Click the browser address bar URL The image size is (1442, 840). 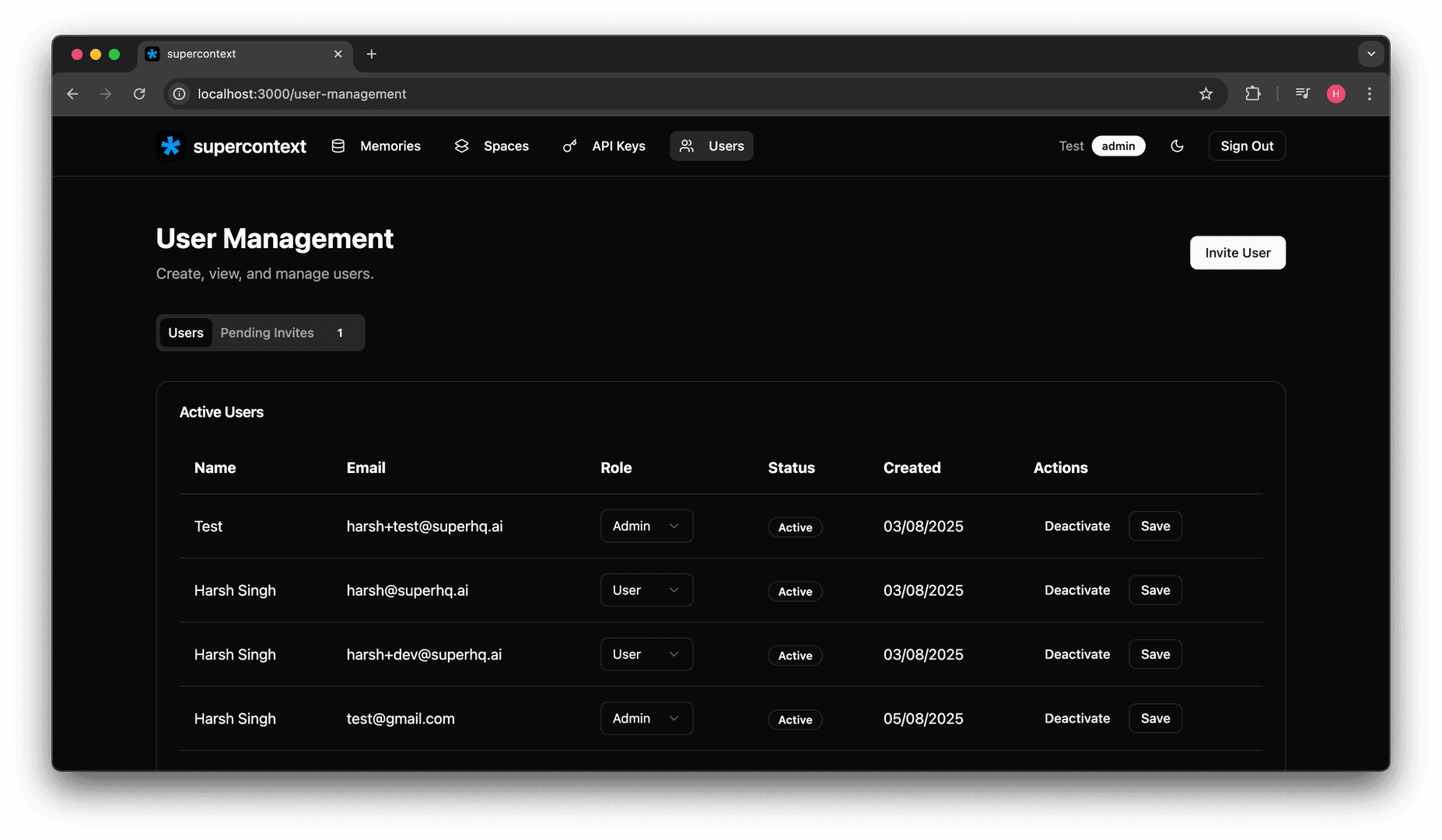302,94
